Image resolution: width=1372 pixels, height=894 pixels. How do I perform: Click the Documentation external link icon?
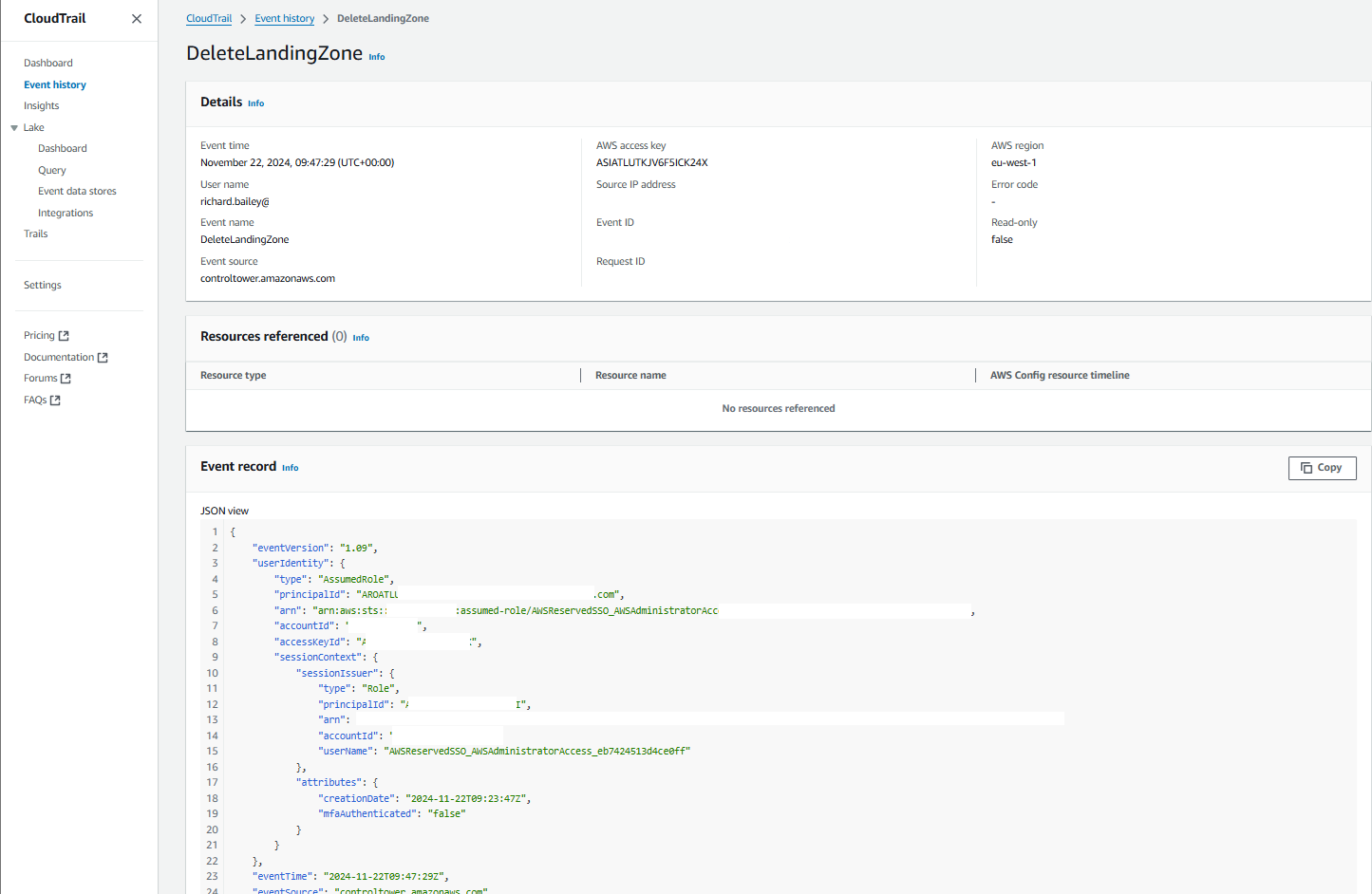click(x=103, y=358)
